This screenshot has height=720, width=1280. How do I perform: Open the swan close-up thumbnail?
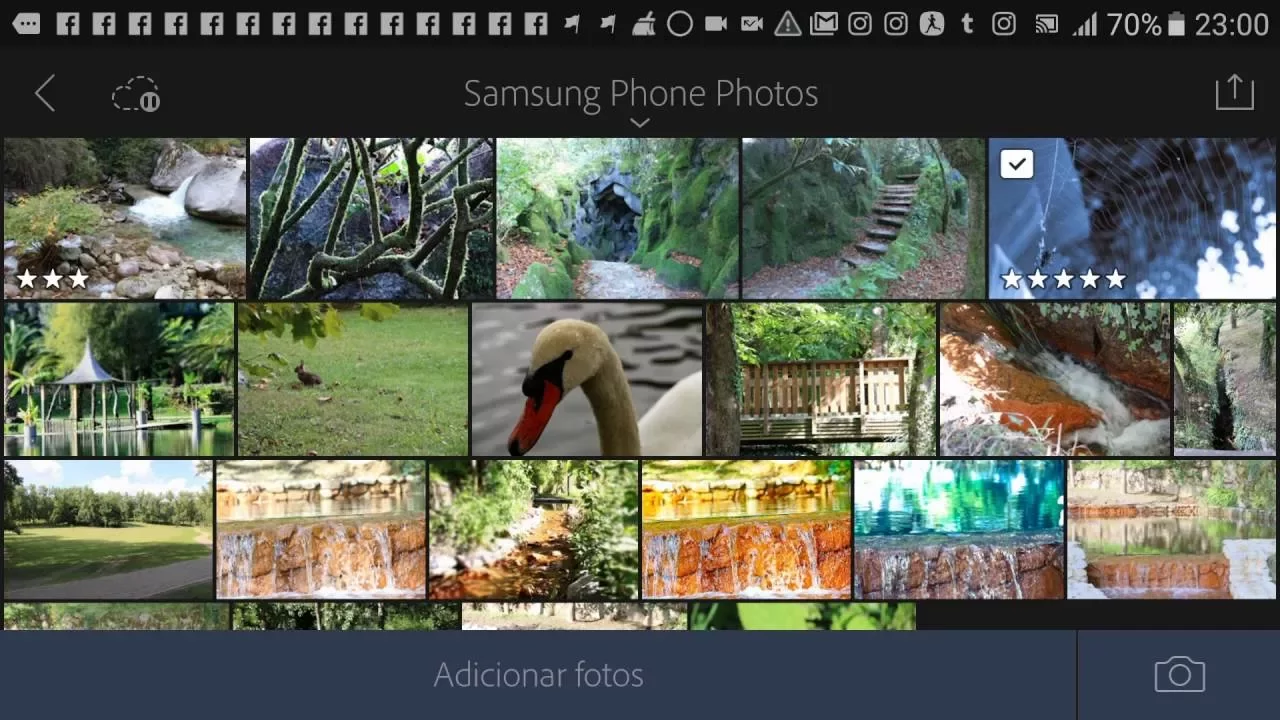(587, 379)
